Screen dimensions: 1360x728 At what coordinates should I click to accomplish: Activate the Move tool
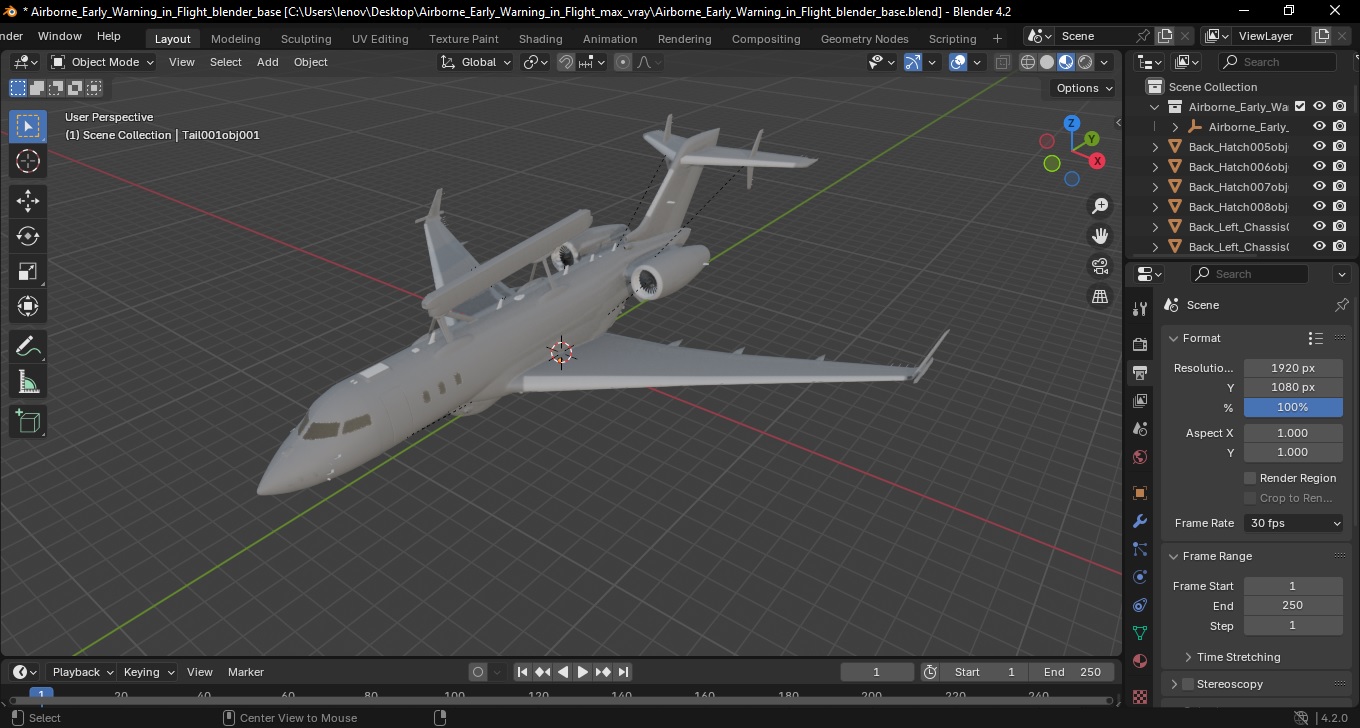28,200
